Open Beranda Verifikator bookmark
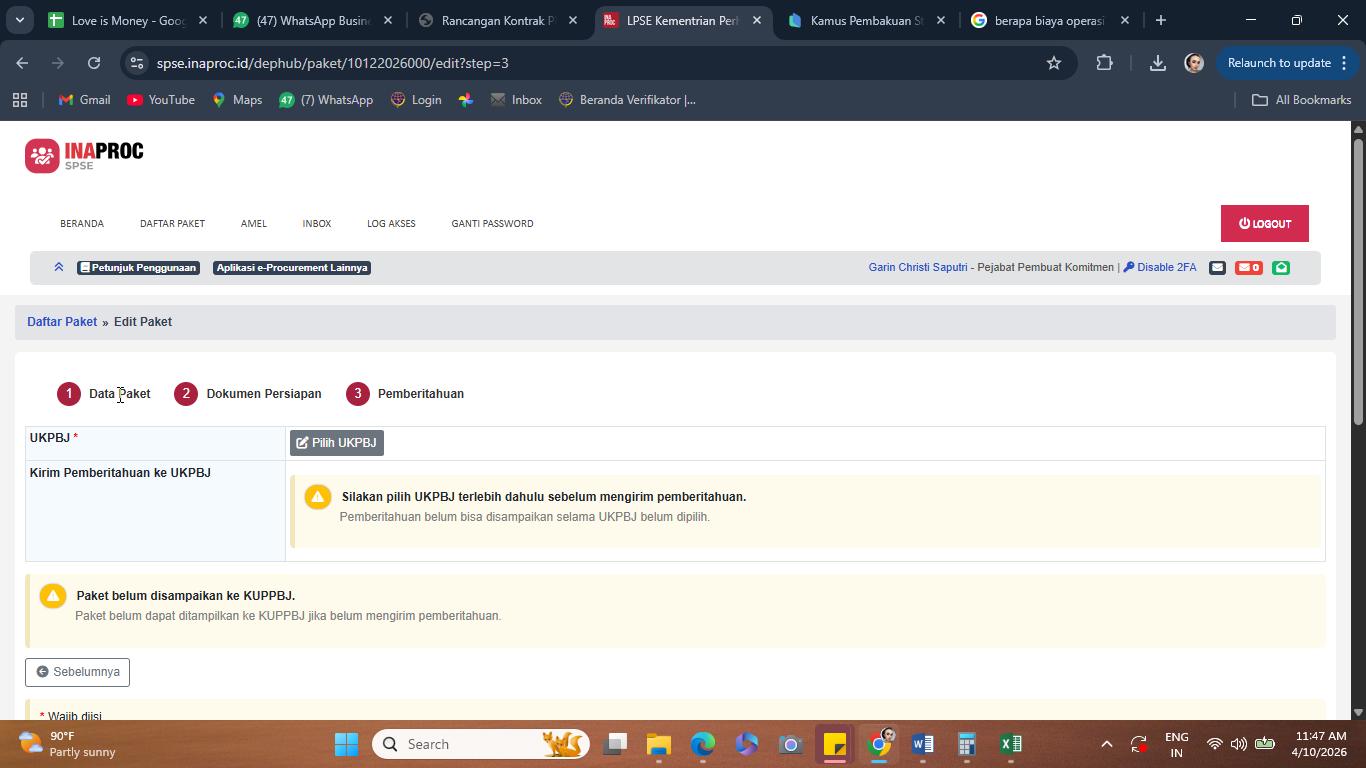 627,100
